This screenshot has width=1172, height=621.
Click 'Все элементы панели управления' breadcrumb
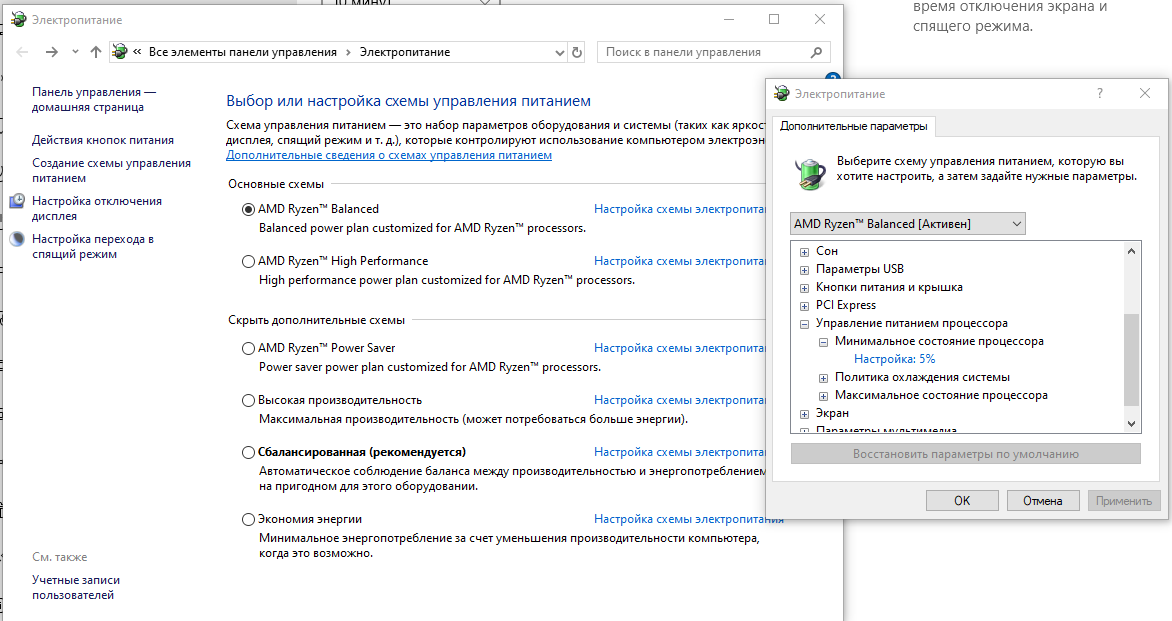[x=243, y=52]
